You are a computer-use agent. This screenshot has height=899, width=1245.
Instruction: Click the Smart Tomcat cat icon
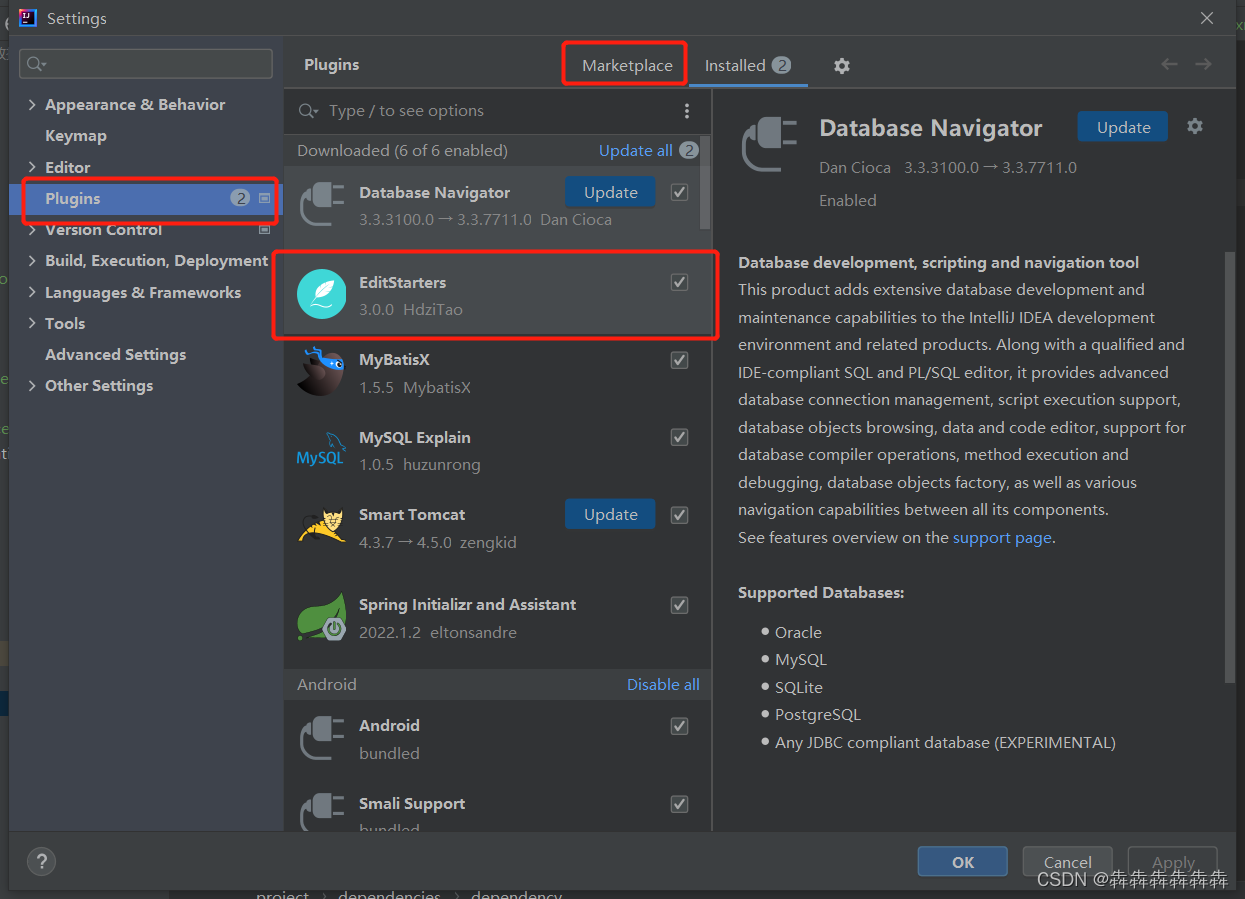coord(322,527)
